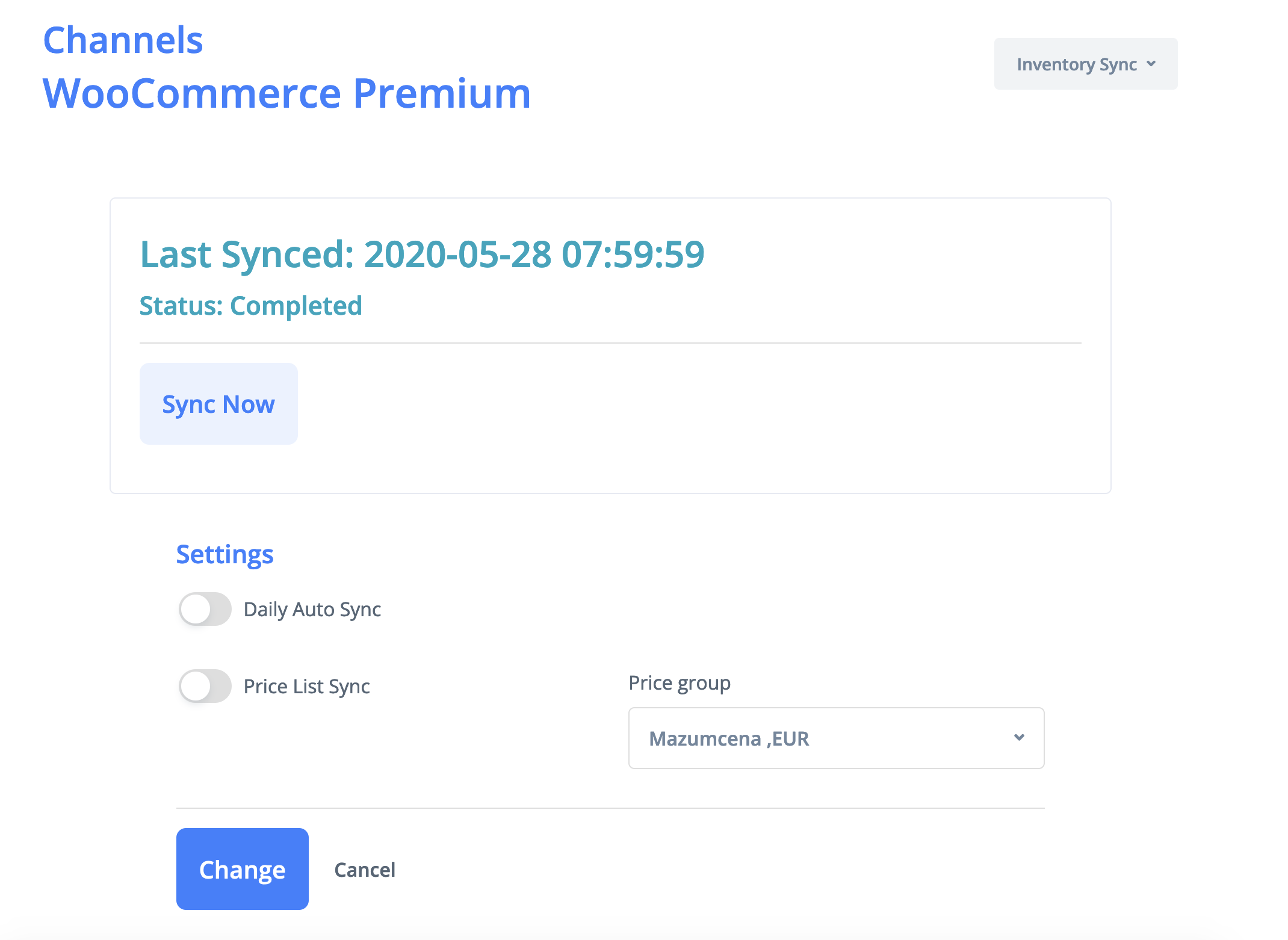Click the Last Synced timestamp text
Image resolution: width=1288 pixels, height=940 pixels.
pos(422,254)
